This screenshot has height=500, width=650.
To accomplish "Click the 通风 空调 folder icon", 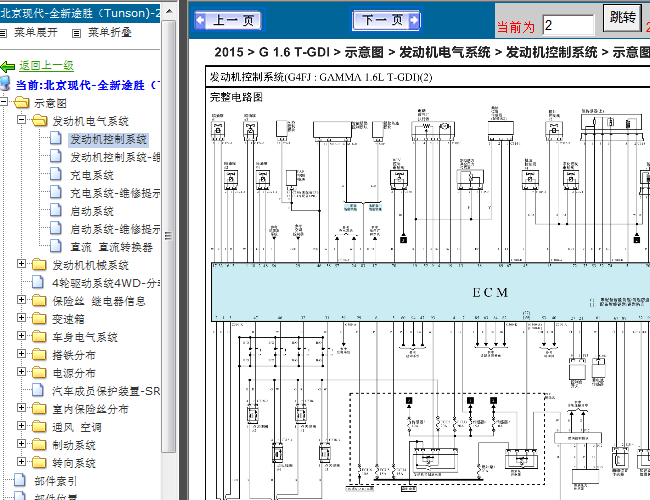I will tap(39, 427).
